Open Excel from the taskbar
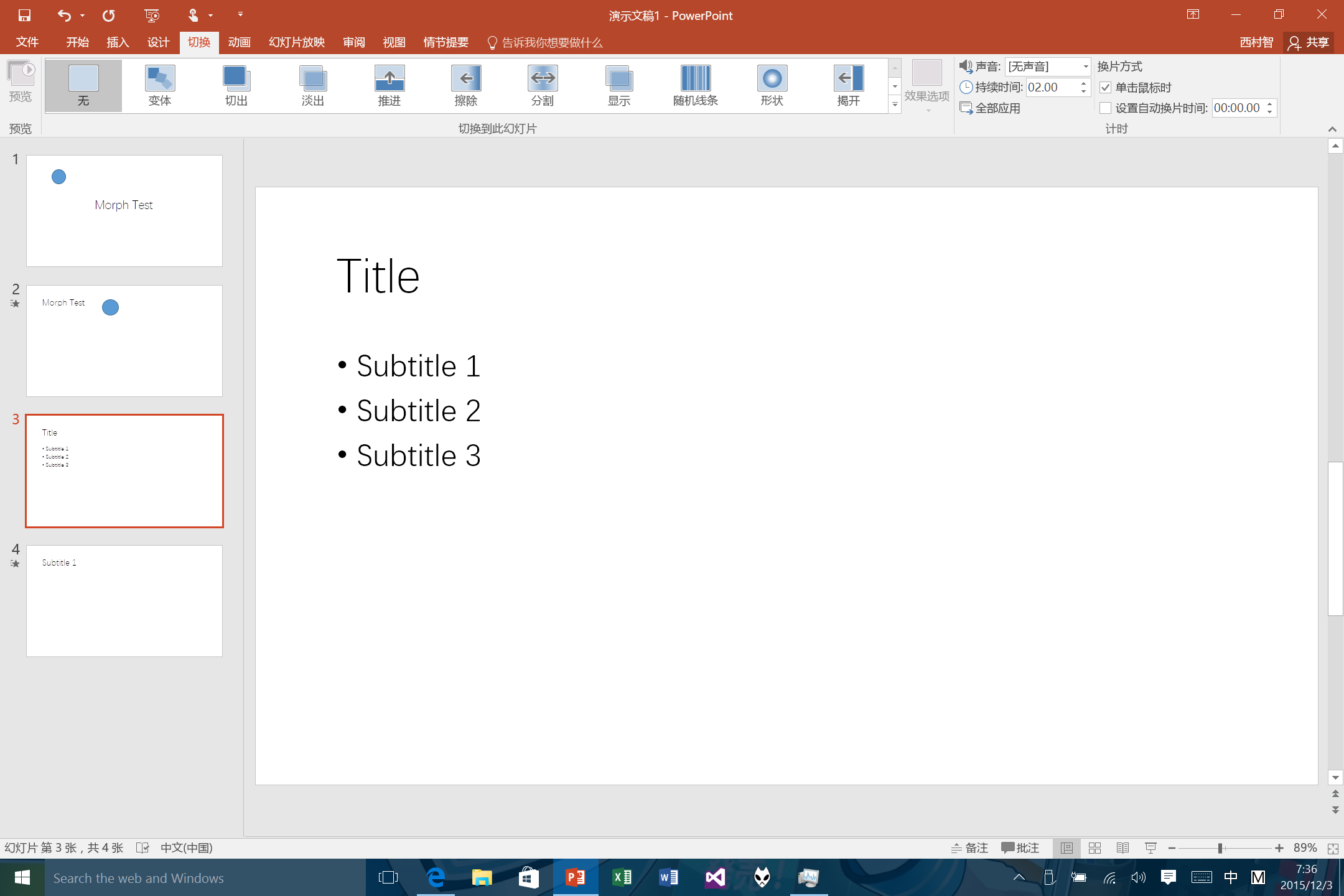This screenshot has width=1344, height=896. coord(622,877)
